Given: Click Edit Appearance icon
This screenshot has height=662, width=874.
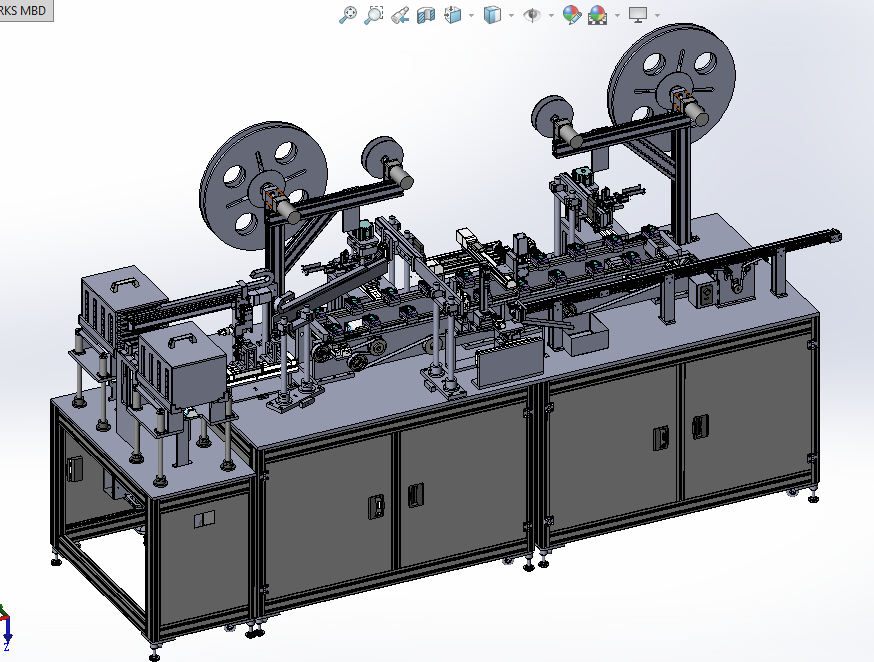Looking at the screenshot, I should (572, 15).
